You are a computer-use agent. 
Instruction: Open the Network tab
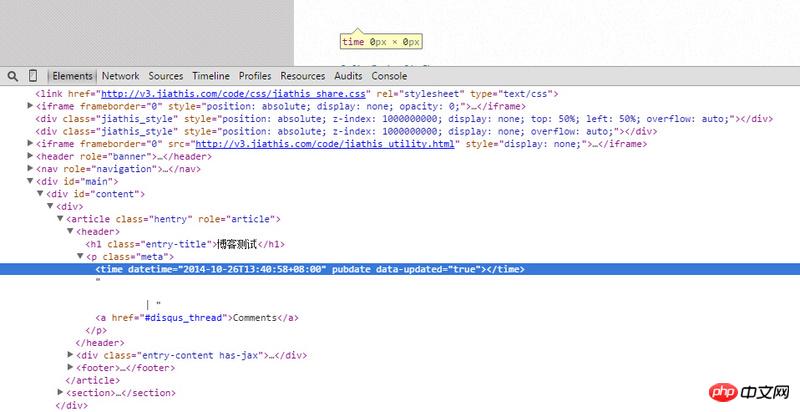pos(120,76)
